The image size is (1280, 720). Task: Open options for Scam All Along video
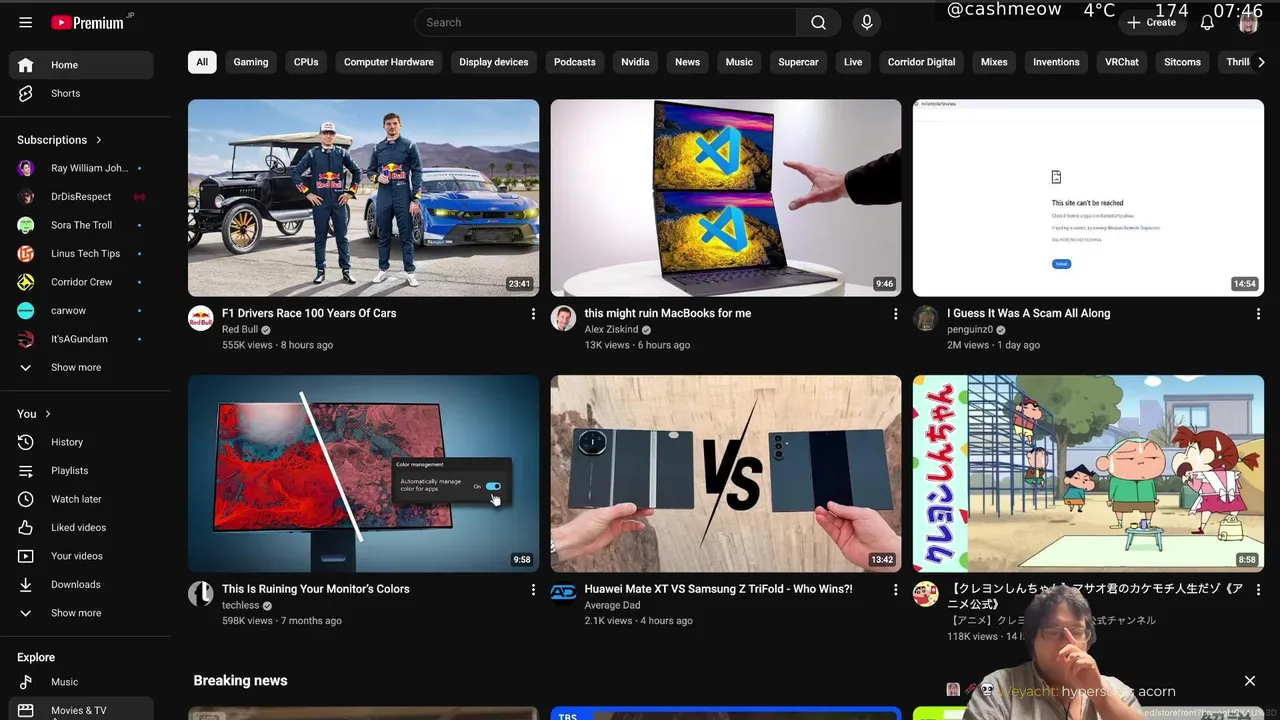pyautogui.click(x=1258, y=314)
